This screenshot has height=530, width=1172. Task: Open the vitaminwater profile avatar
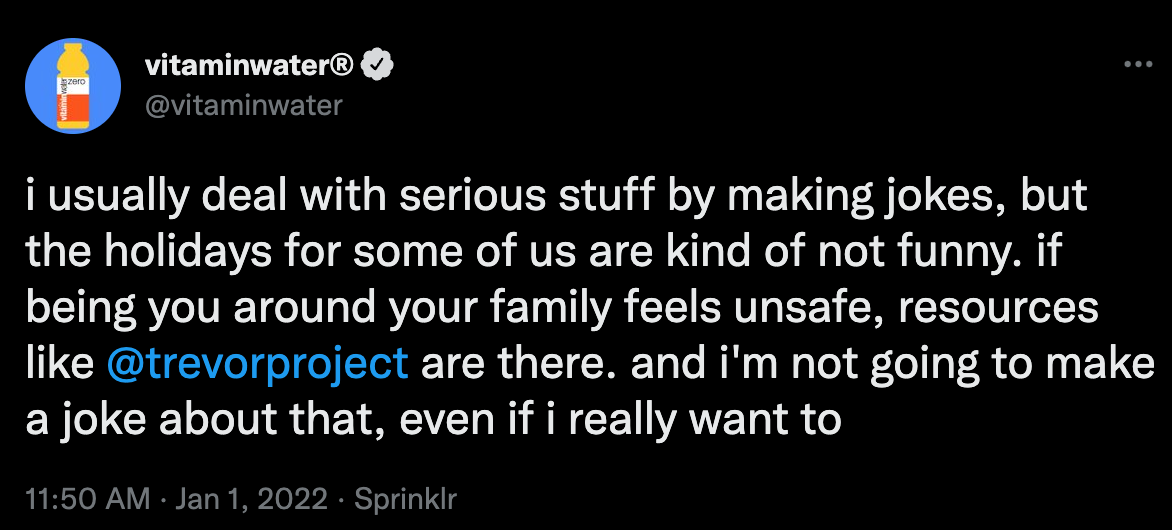[73, 85]
